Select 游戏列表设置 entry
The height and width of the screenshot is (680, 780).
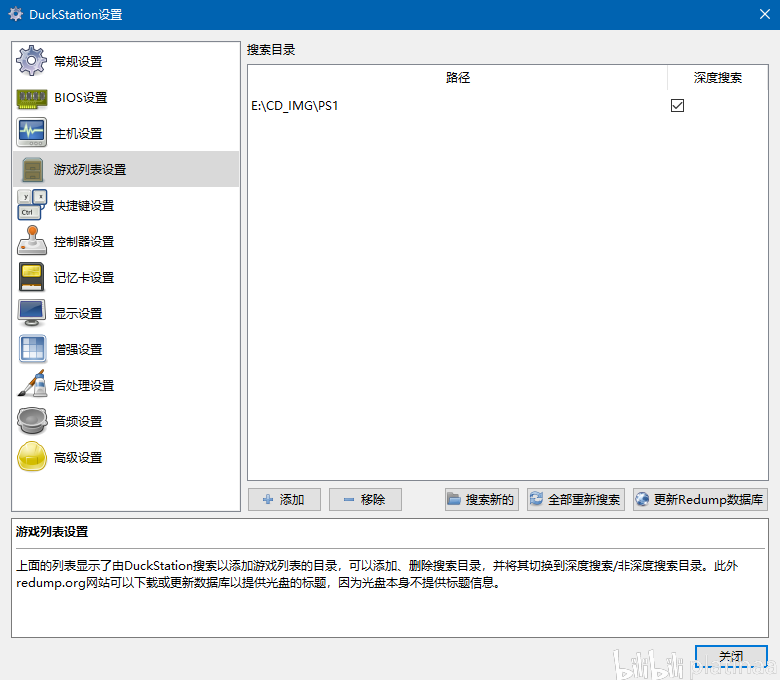(126, 170)
